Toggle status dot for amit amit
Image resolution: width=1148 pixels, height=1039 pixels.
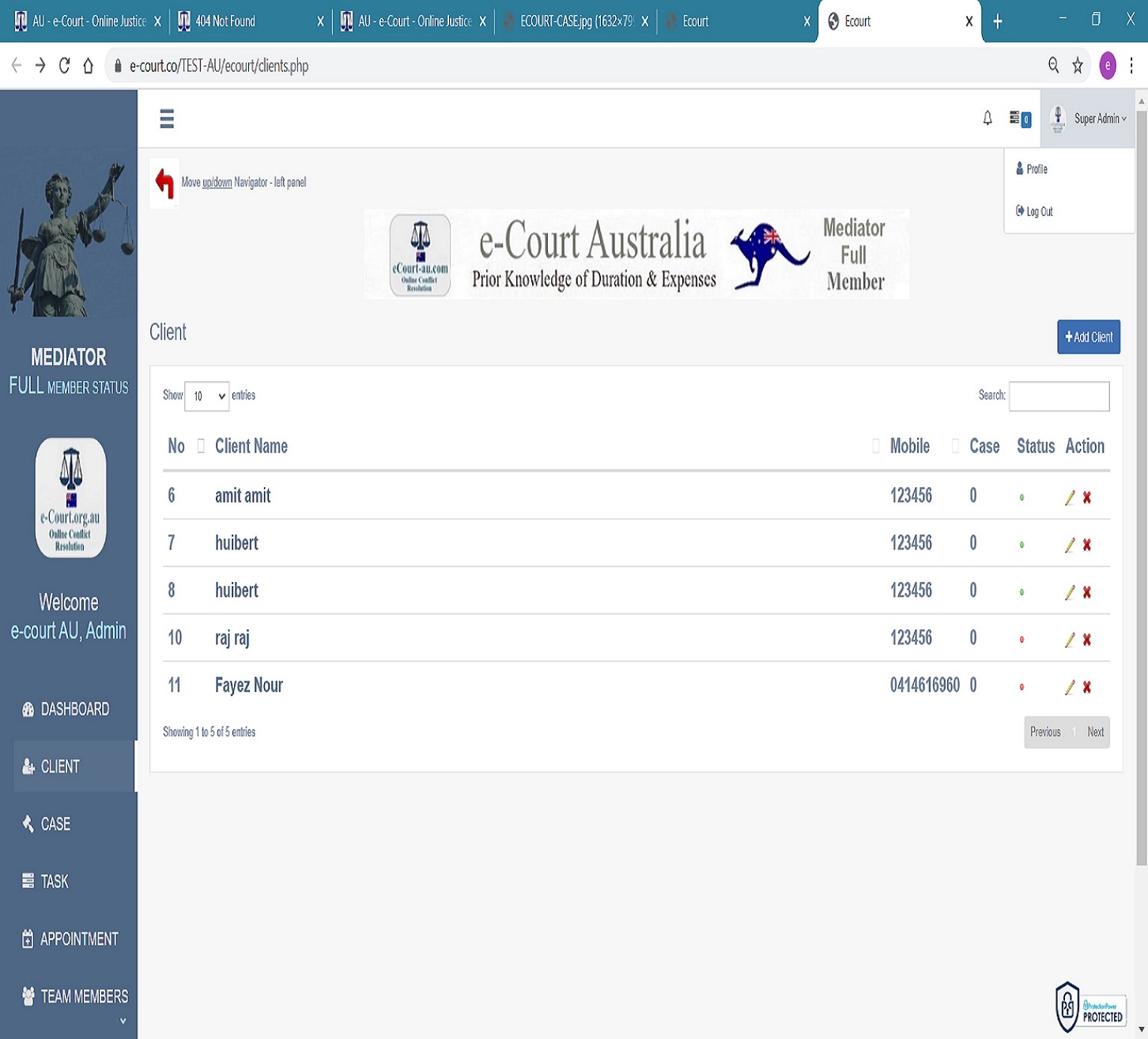tap(1021, 497)
